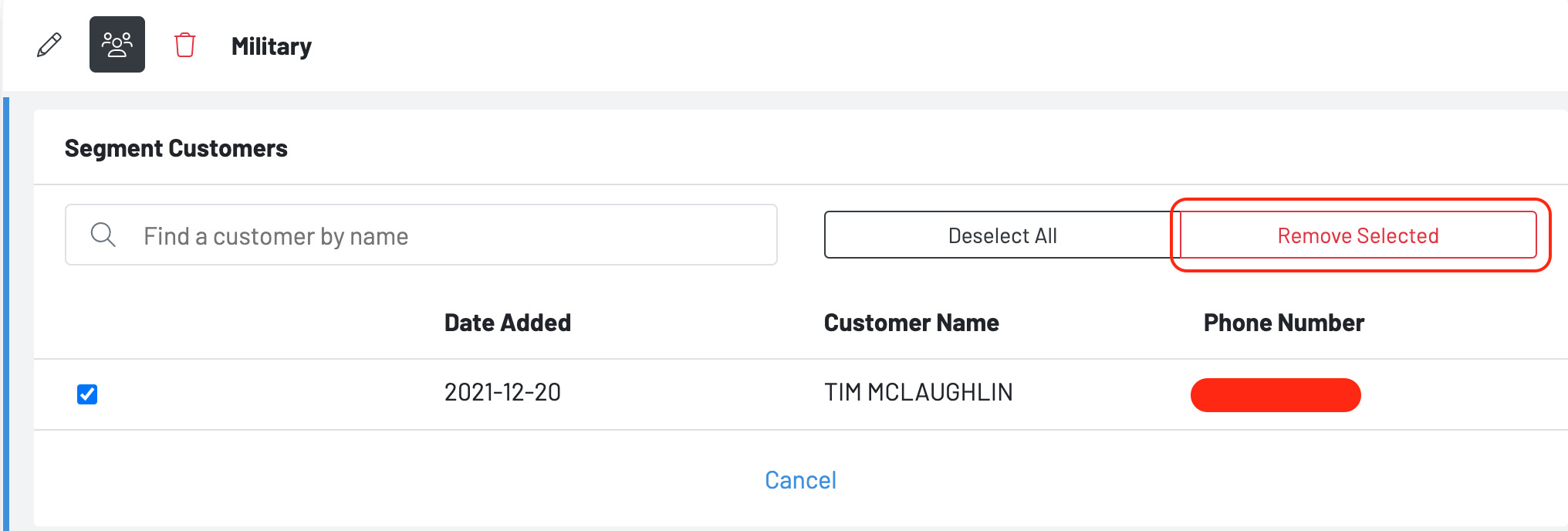Click the Segment Customers heading
Screen dimensions: 1568x531
click(x=176, y=148)
